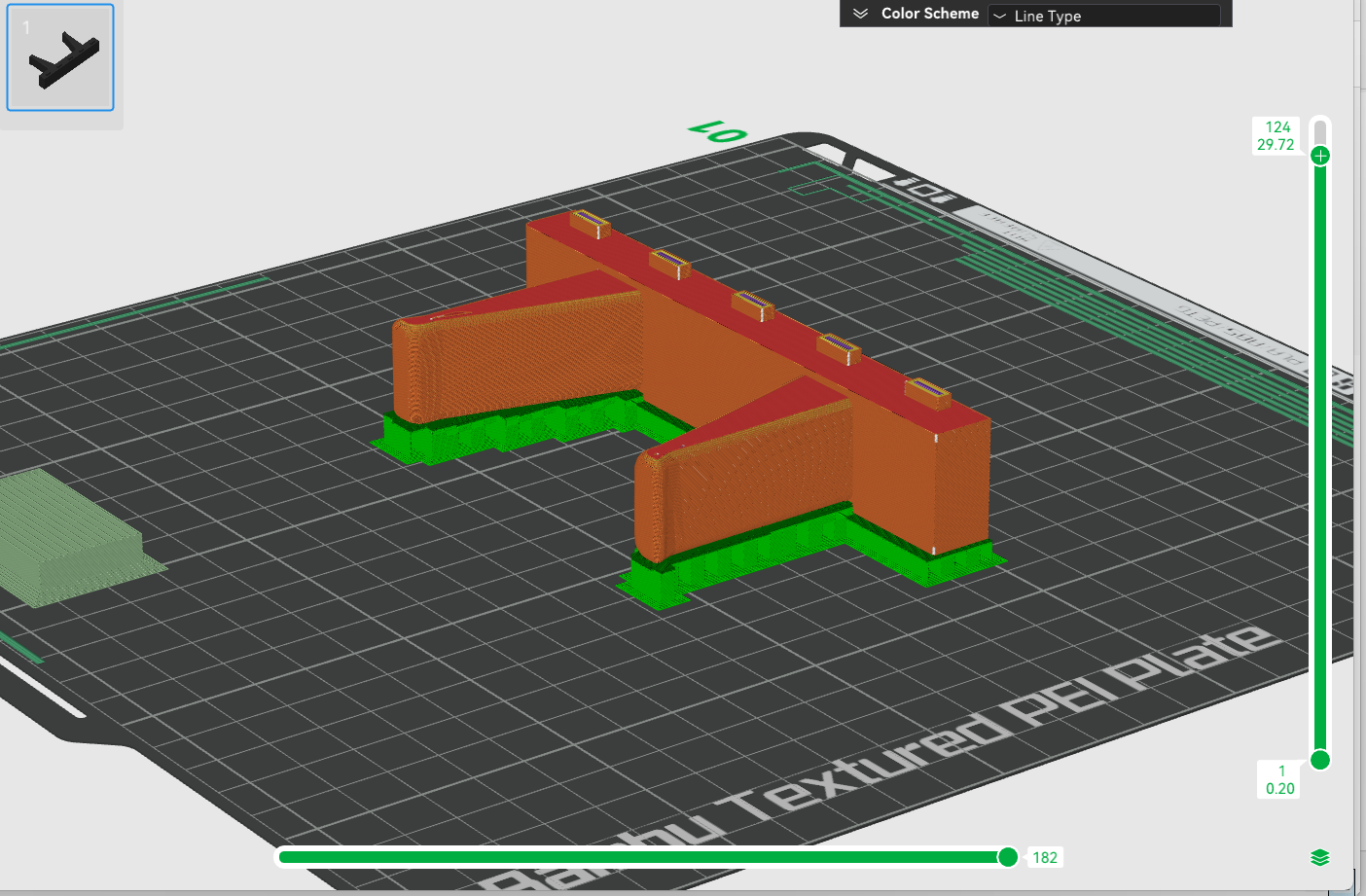Click the bottom handle of the layer slider
This screenshot has width=1366, height=896.
point(1320,760)
